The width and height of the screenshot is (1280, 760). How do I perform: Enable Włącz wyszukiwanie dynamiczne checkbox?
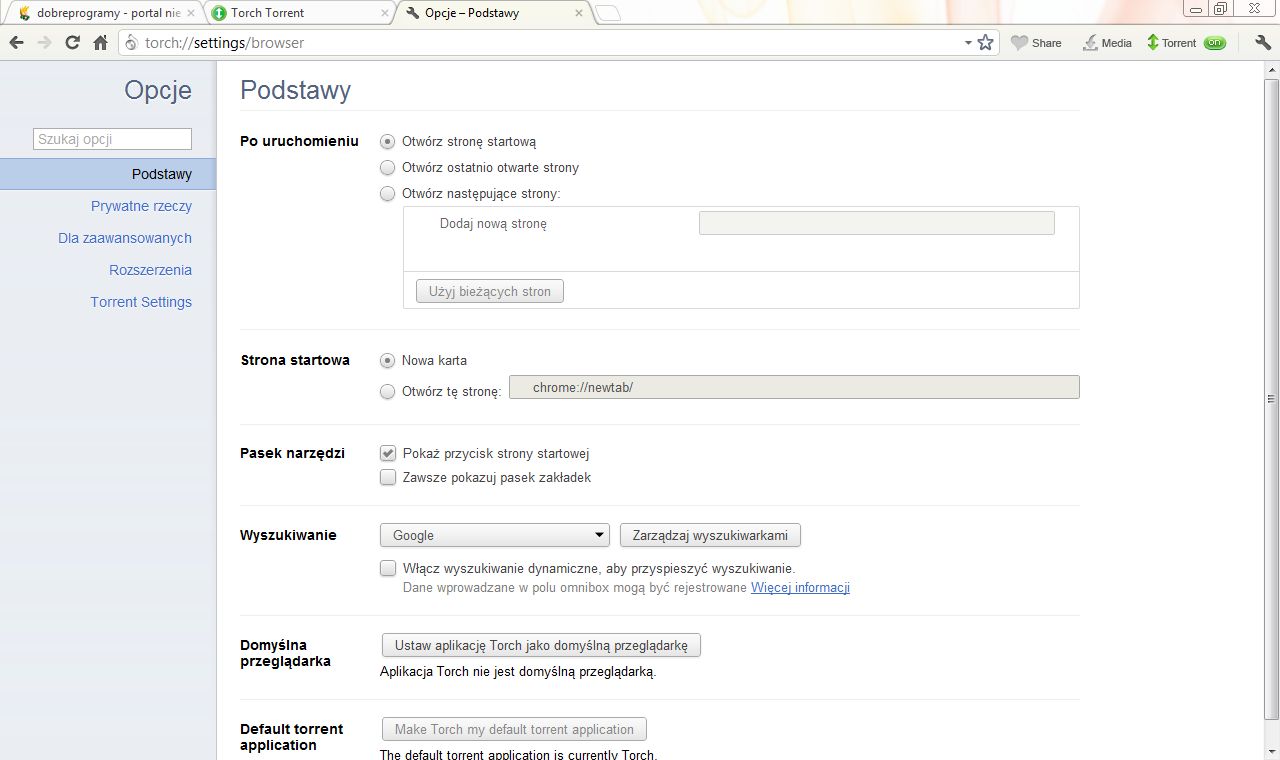(388, 568)
